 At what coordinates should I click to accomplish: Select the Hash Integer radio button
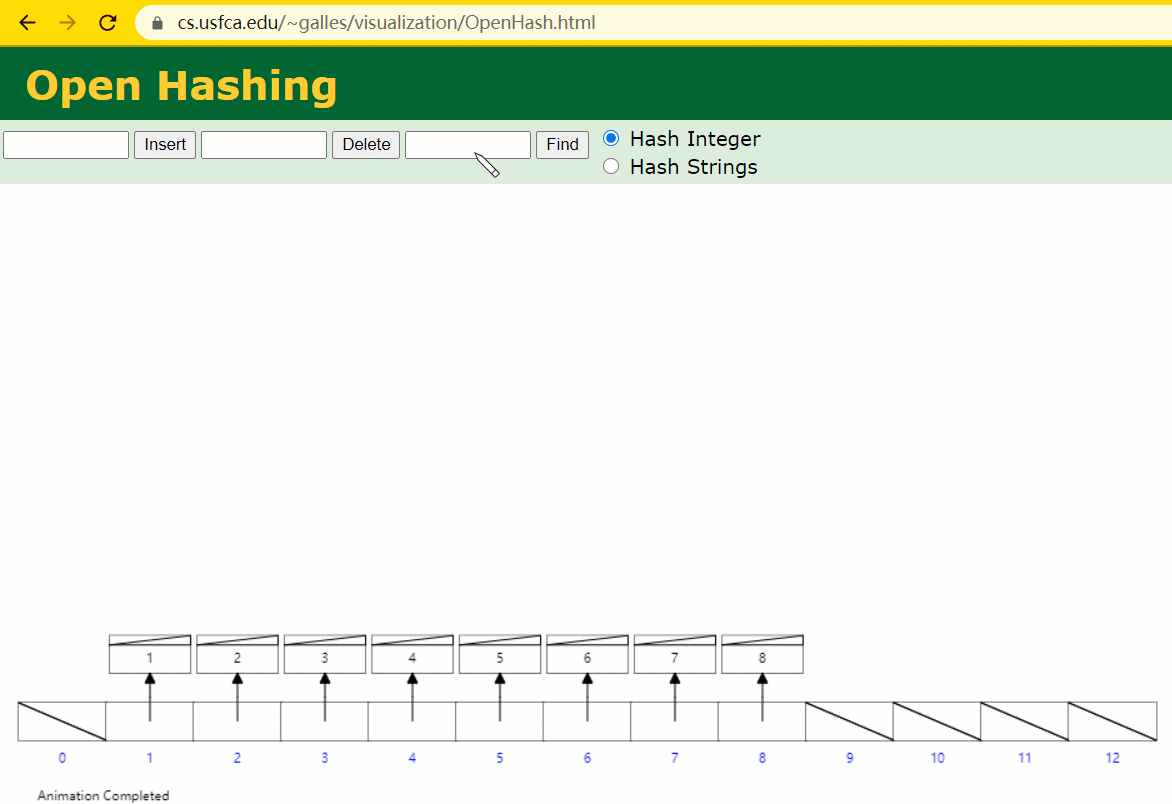611,138
